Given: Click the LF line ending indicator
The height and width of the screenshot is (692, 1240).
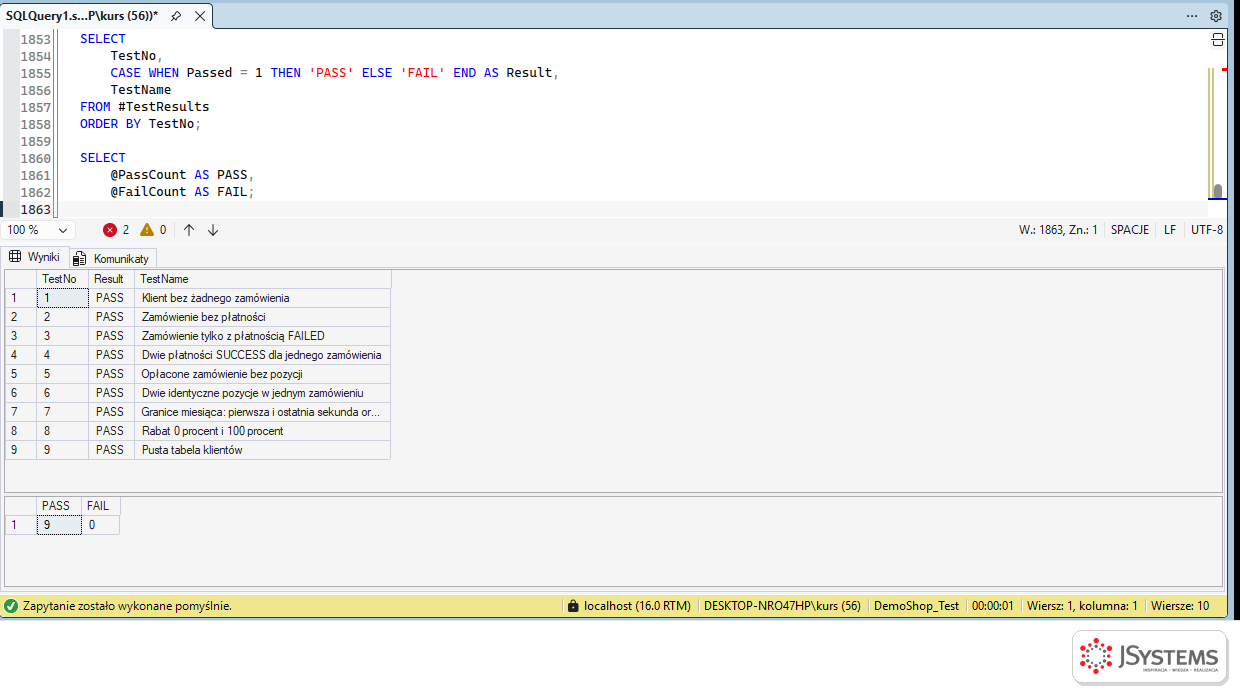Looking at the screenshot, I should [1170, 230].
